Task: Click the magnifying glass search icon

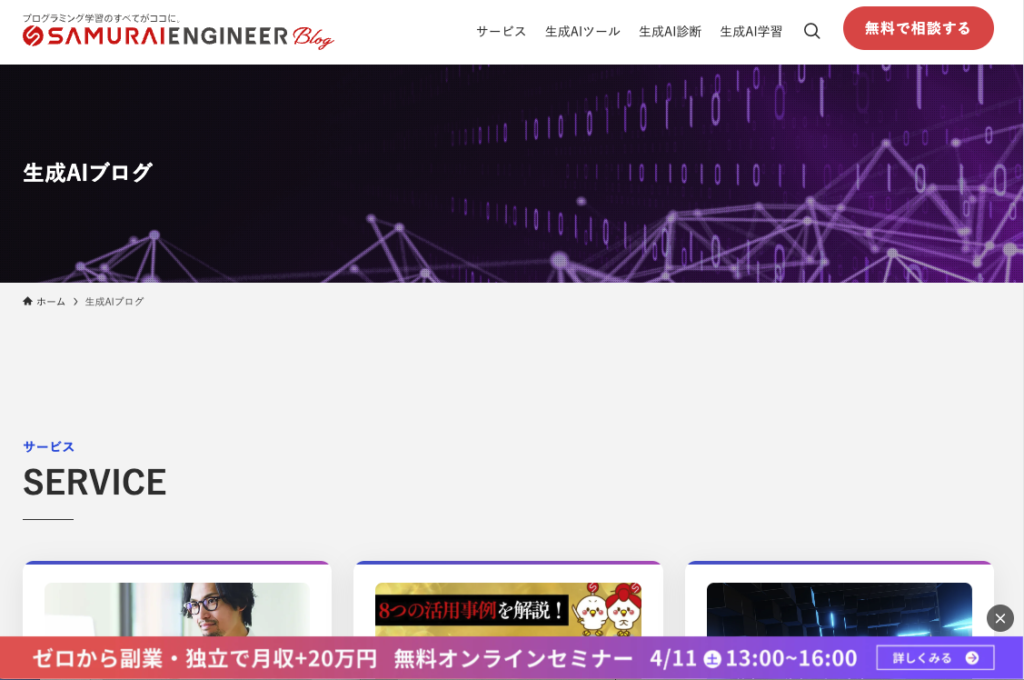Action: (x=812, y=31)
